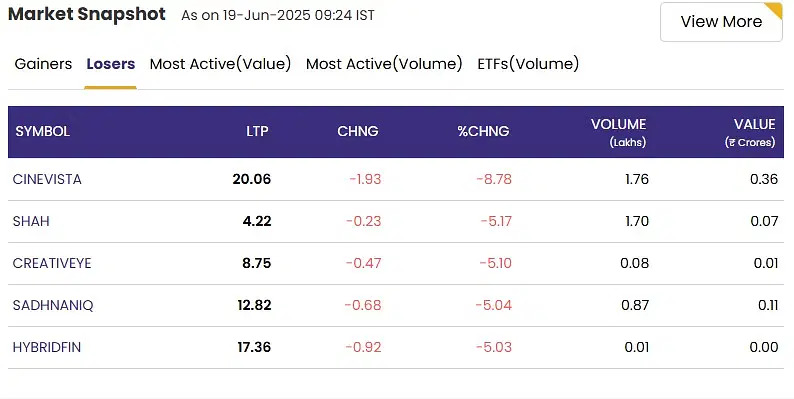Viewport: 794px width, 399px height.
Task: Open the SADHNANIQ stock page
Action: [53, 305]
